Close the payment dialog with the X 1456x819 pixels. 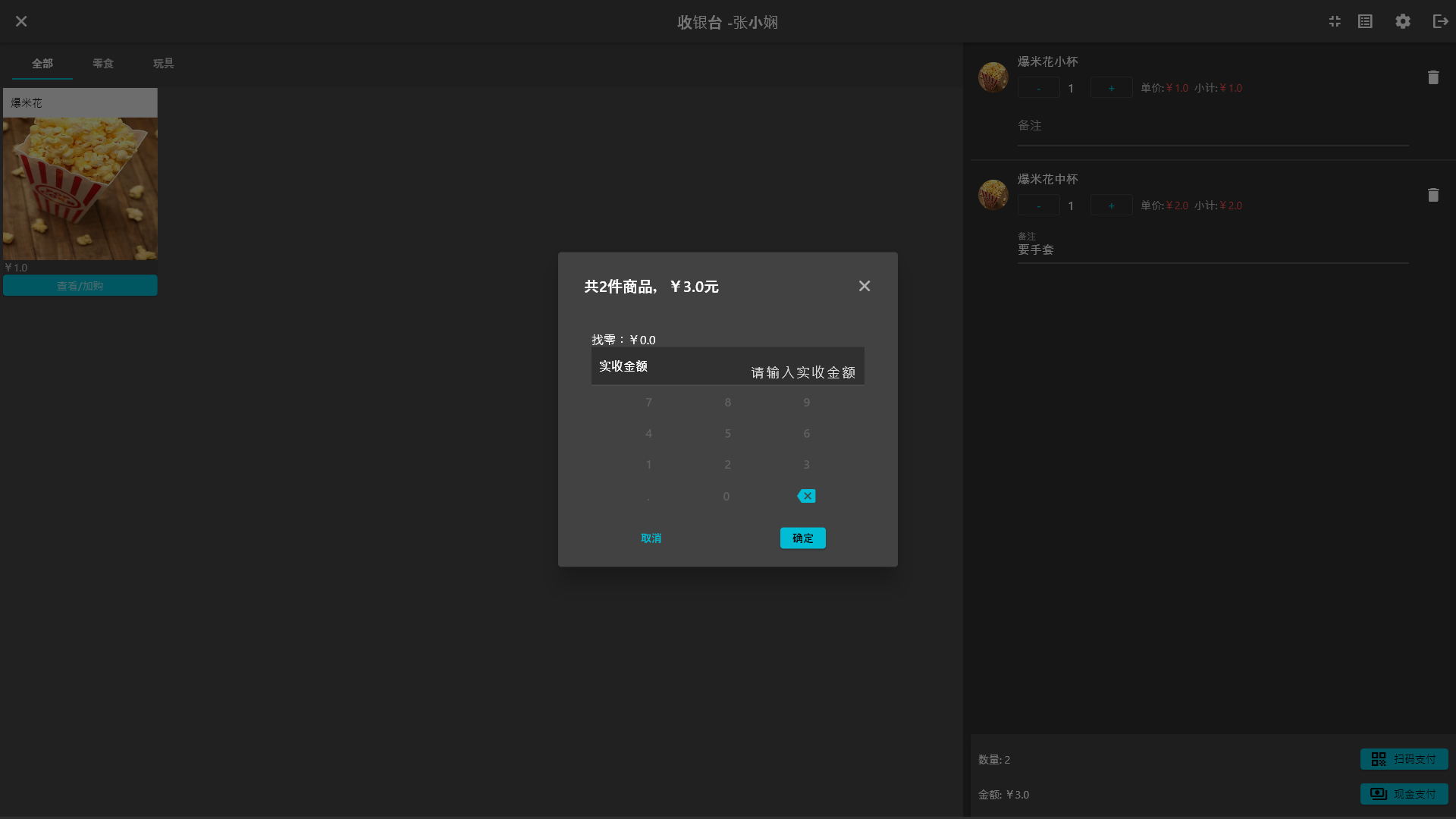click(x=864, y=286)
